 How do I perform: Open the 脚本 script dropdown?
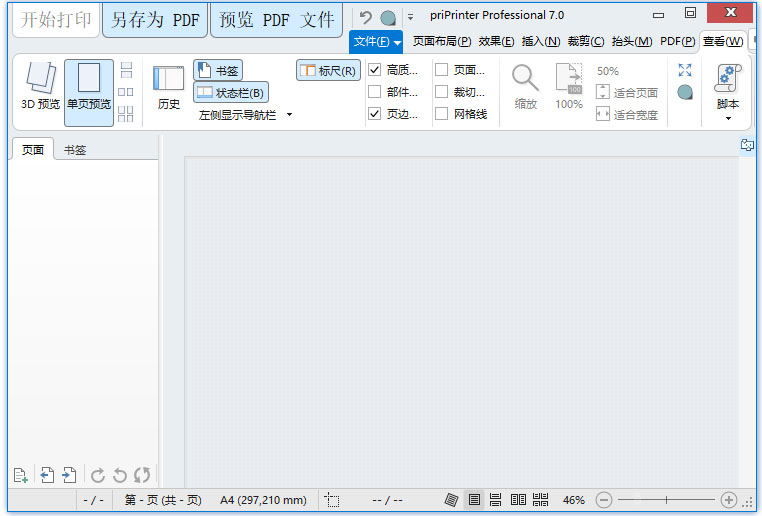tap(728, 92)
